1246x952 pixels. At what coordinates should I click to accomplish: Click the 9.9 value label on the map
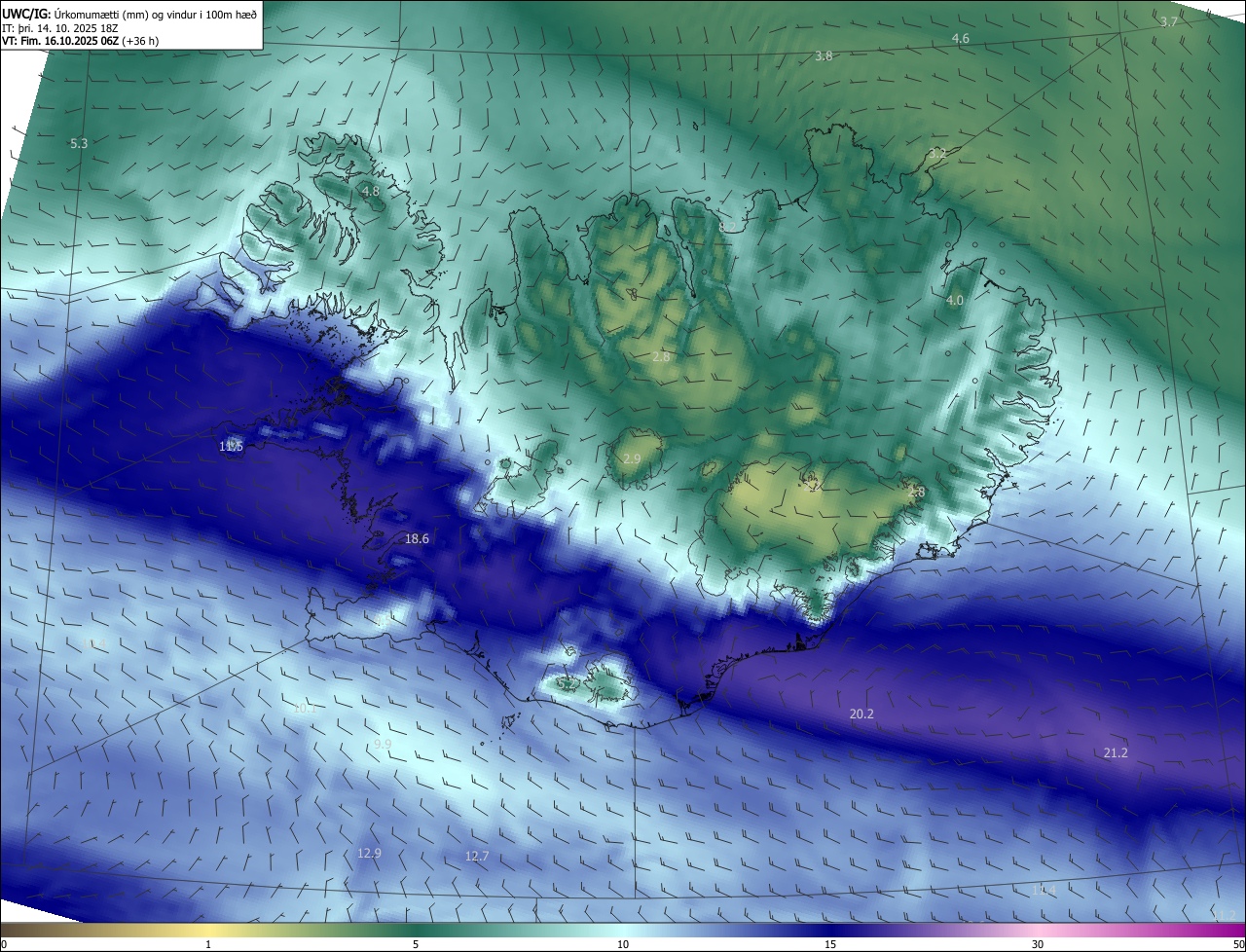(x=383, y=744)
